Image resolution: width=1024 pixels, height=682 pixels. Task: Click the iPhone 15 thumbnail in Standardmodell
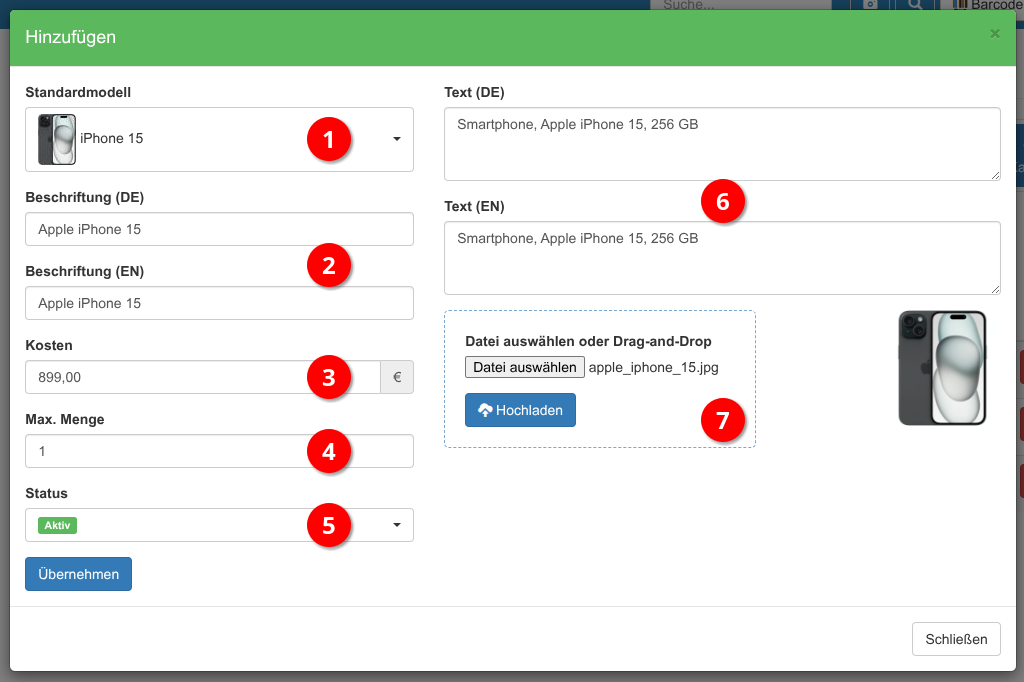(56, 139)
